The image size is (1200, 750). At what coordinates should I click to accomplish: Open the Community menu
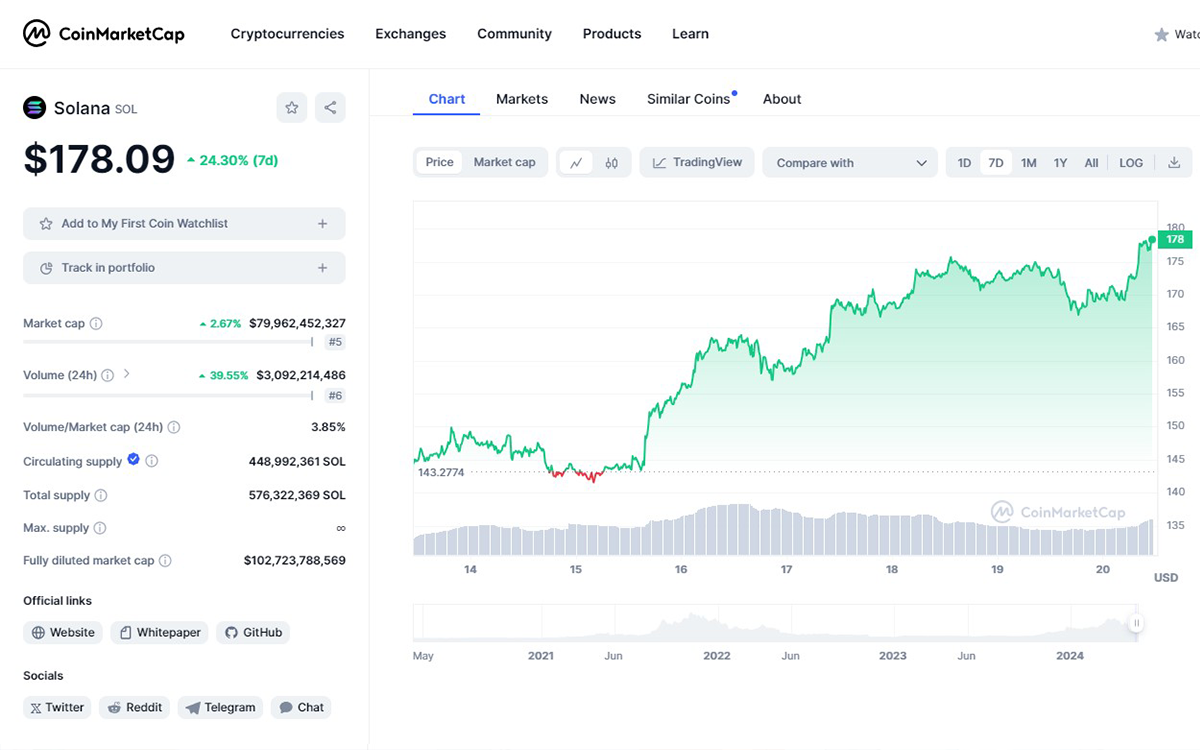[x=514, y=34]
